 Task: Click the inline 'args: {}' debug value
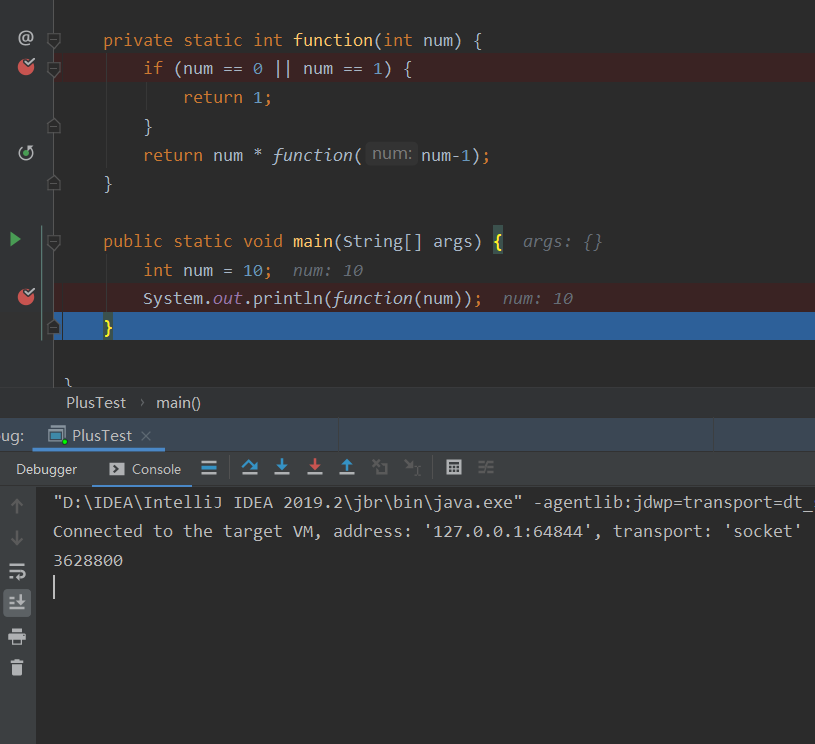pos(562,242)
